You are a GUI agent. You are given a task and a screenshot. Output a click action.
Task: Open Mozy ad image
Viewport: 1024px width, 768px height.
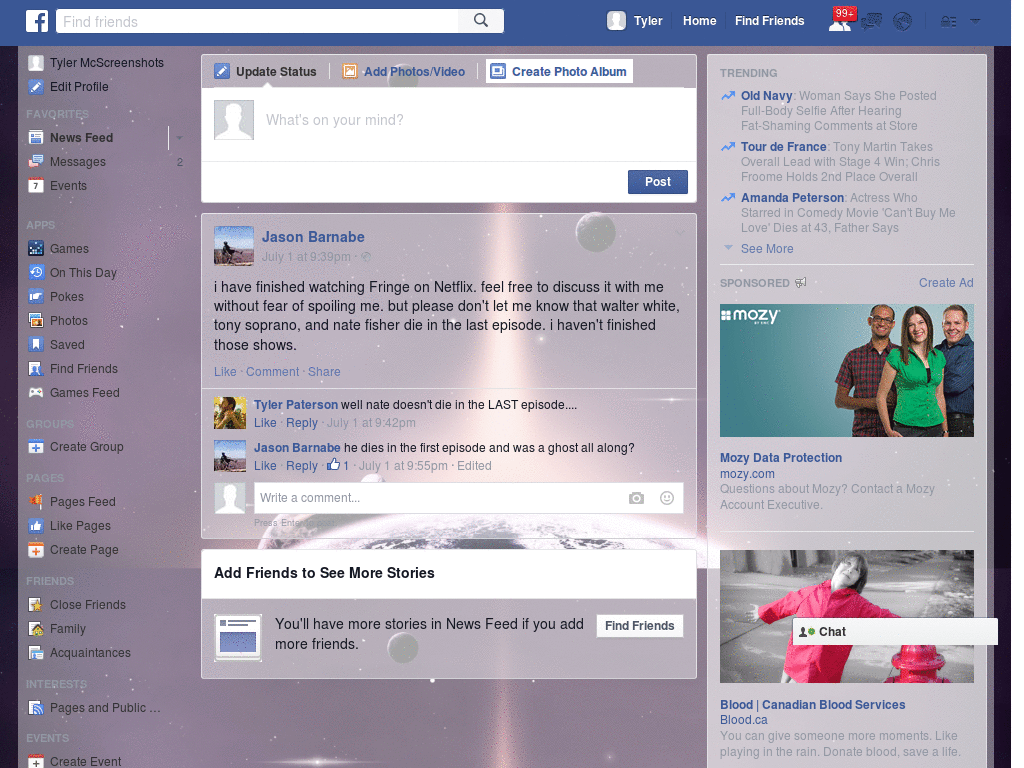(846, 370)
